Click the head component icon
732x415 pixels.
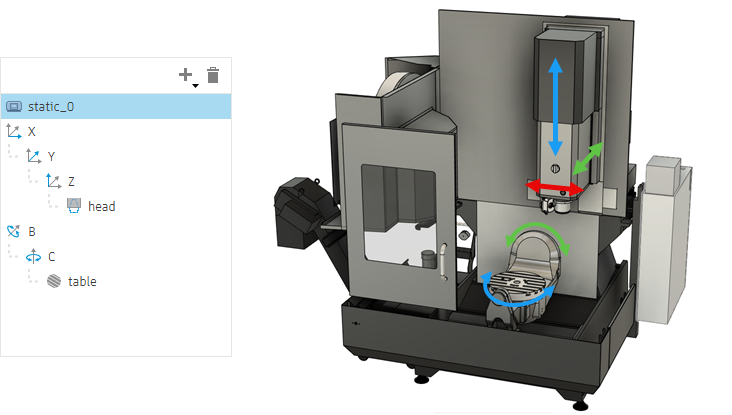point(74,206)
